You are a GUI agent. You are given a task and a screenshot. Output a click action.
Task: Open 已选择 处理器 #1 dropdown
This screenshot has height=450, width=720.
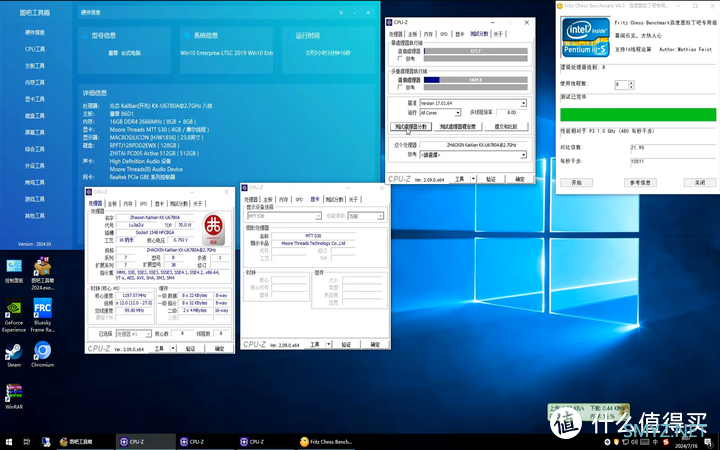pyautogui.click(x=134, y=334)
